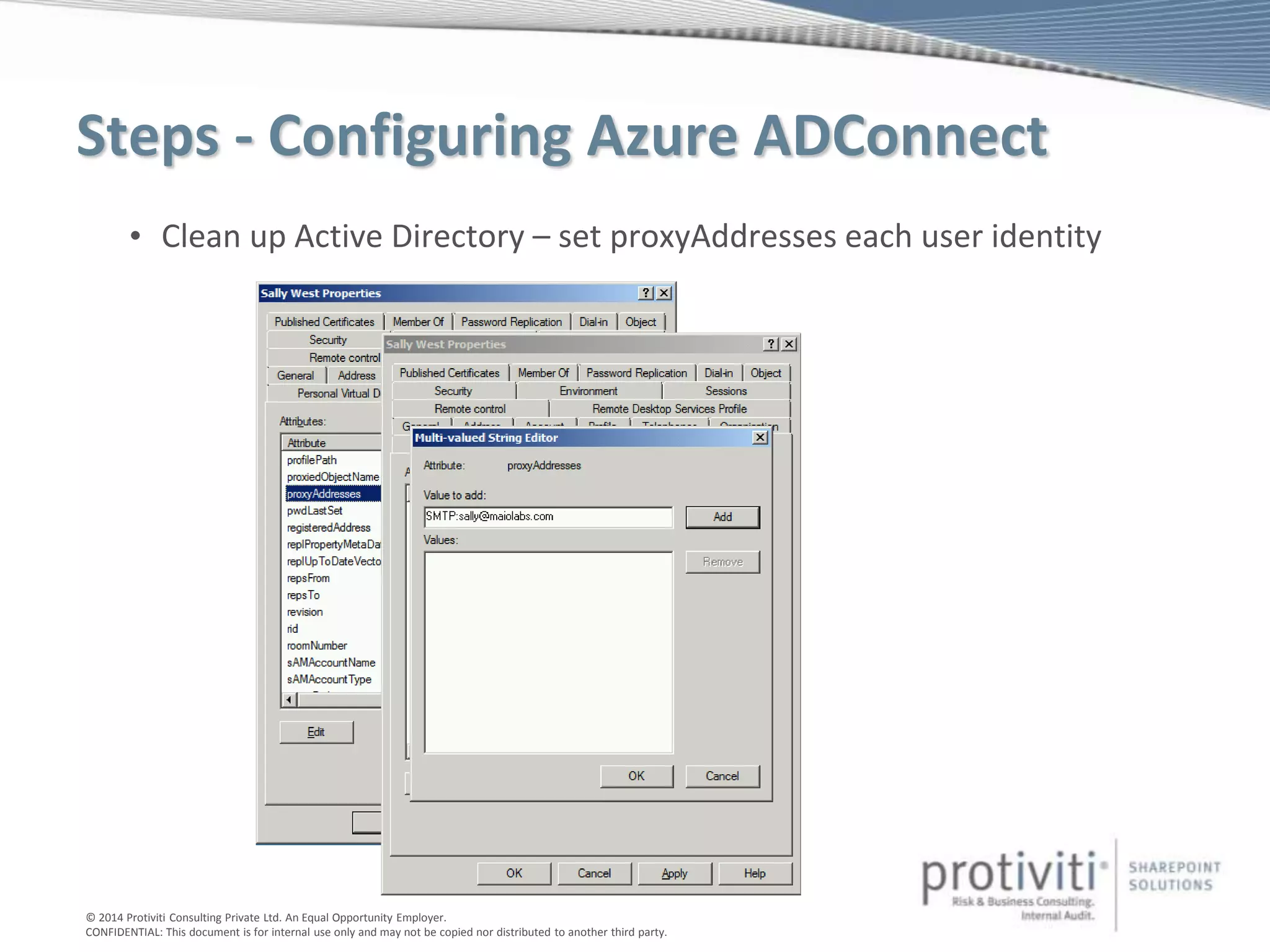Select replPropertyMetaData attribute

tap(333, 545)
